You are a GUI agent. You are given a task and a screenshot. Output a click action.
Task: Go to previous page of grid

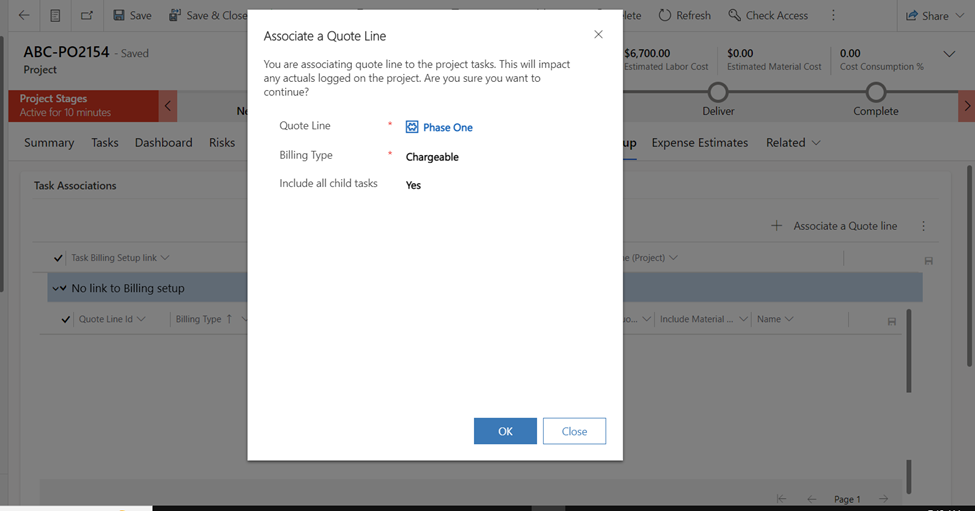811,499
